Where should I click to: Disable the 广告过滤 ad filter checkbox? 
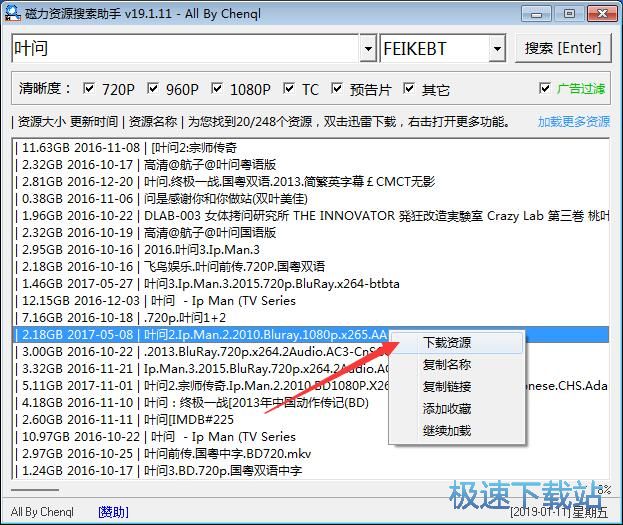click(x=545, y=89)
